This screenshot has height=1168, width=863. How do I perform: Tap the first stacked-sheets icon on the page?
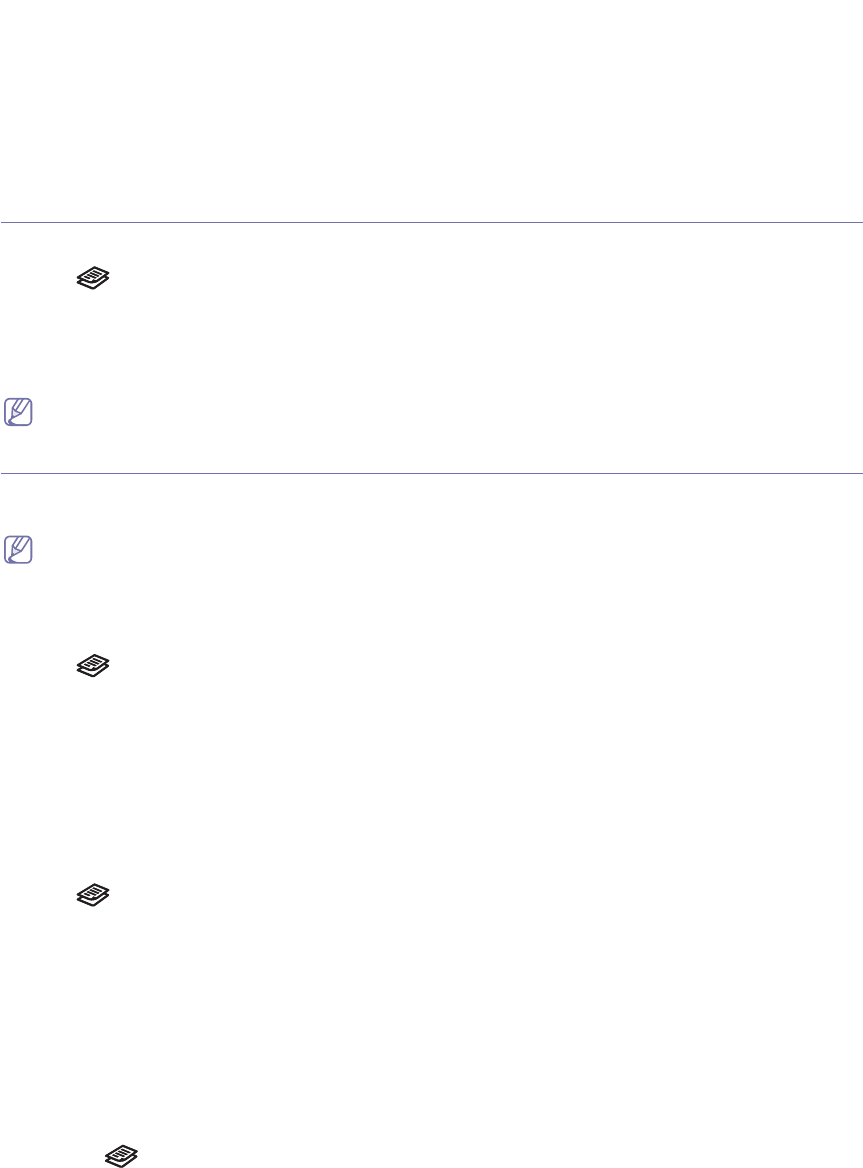pyautogui.click(x=92, y=282)
